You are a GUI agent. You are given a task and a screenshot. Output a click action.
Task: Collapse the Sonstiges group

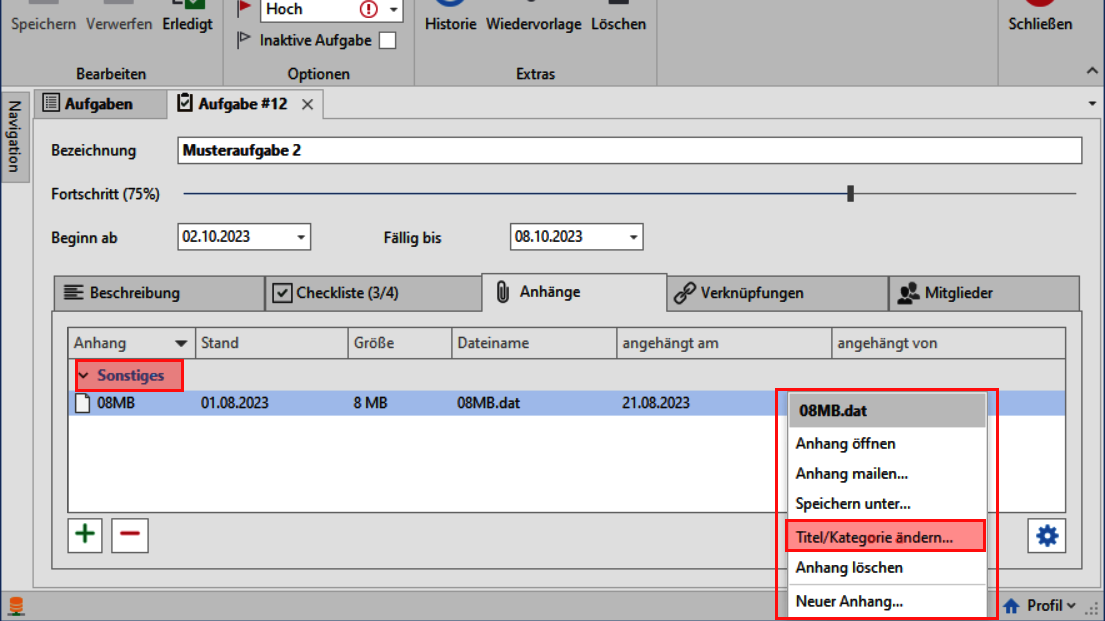[83, 376]
